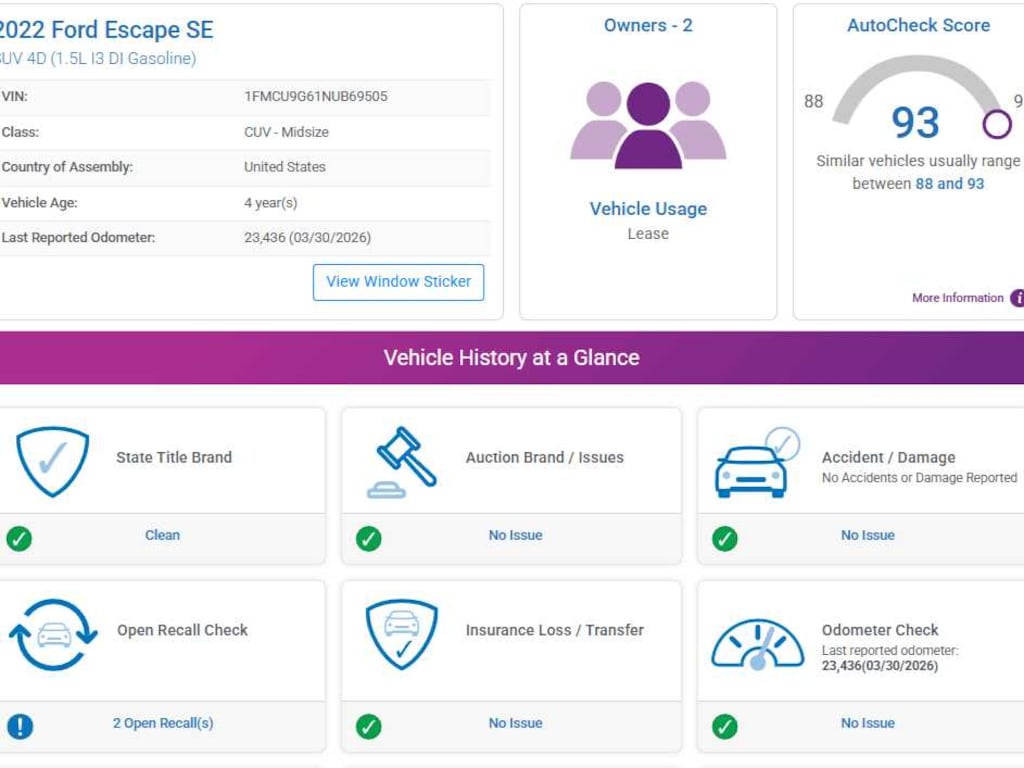This screenshot has height=768, width=1024.
Task: Click No Issue under Insurance Loss / Transfer
Action: pyautogui.click(x=515, y=723)
